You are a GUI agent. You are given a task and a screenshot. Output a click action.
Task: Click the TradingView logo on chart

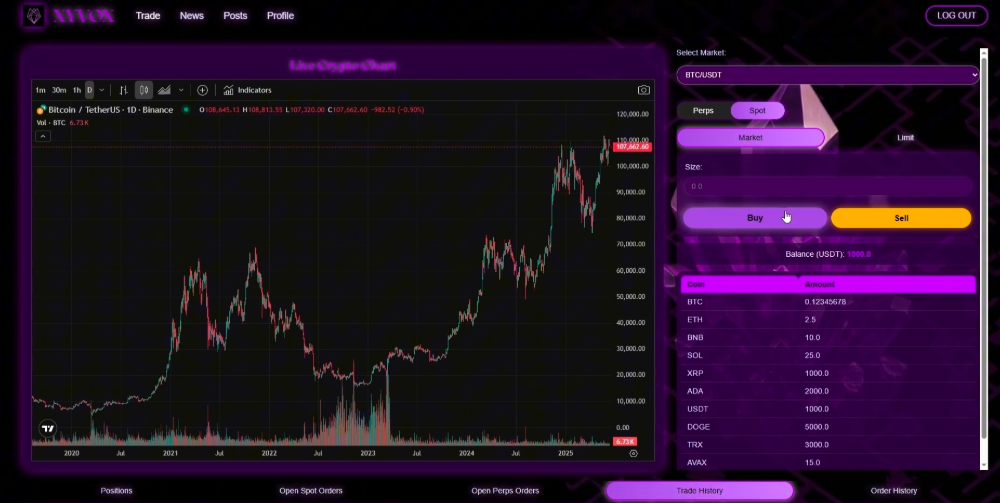coord(47,429)
